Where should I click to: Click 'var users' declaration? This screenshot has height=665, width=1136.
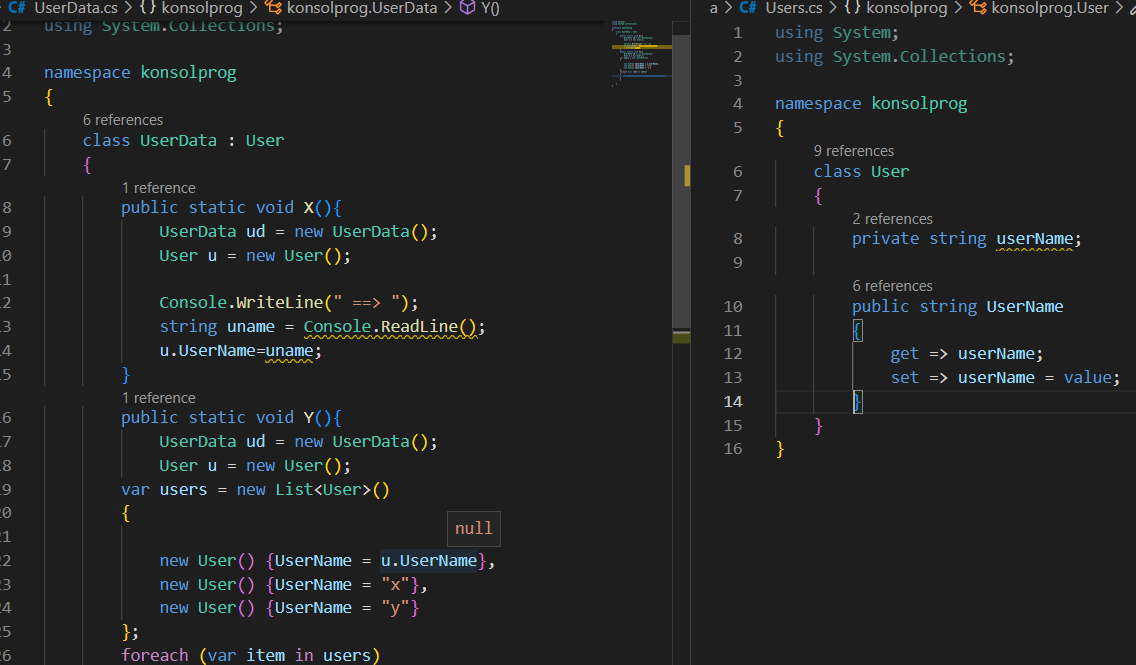[x=164, y=490]
